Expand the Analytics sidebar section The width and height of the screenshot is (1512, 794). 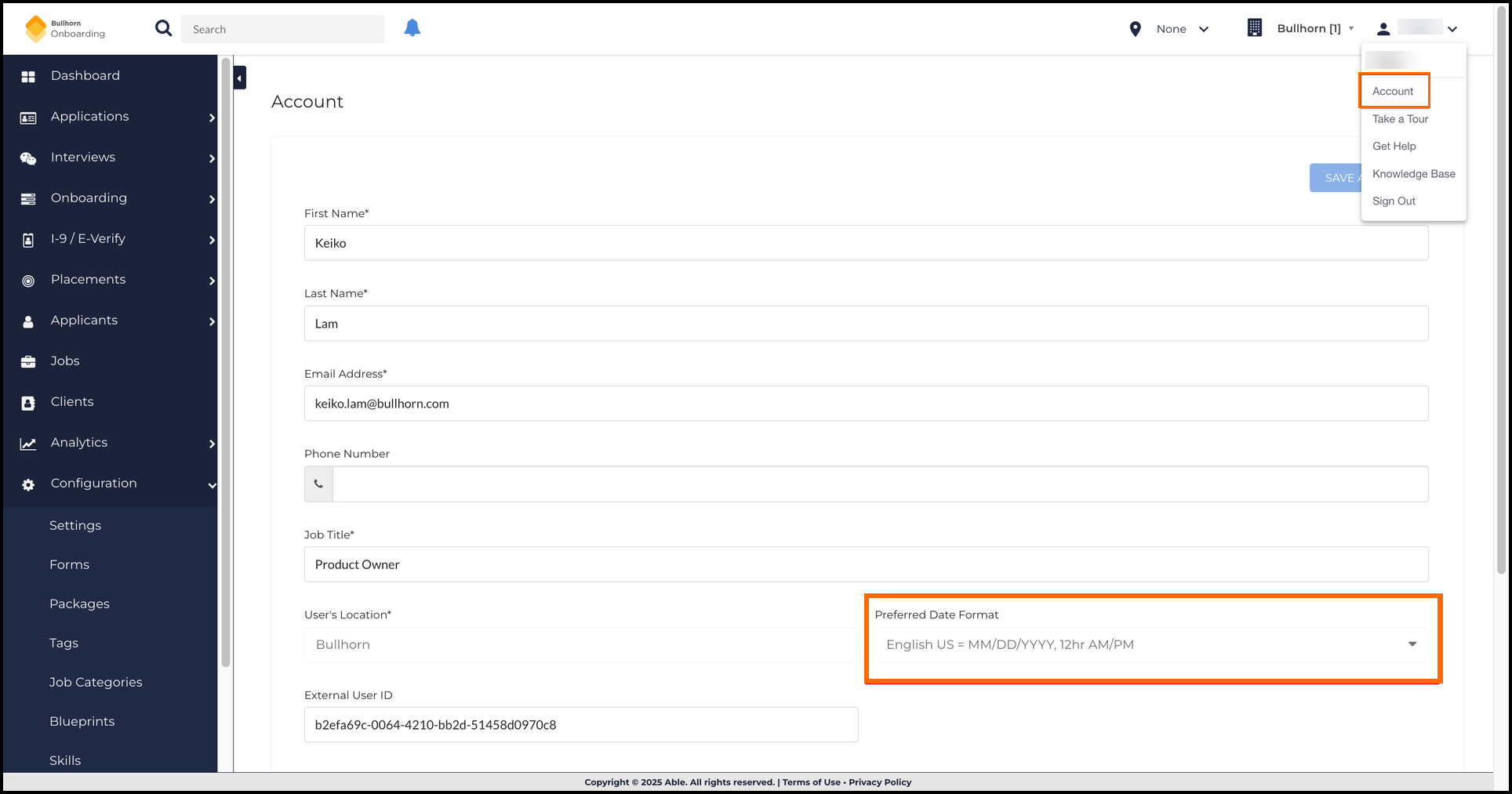[x=212, y=444]
